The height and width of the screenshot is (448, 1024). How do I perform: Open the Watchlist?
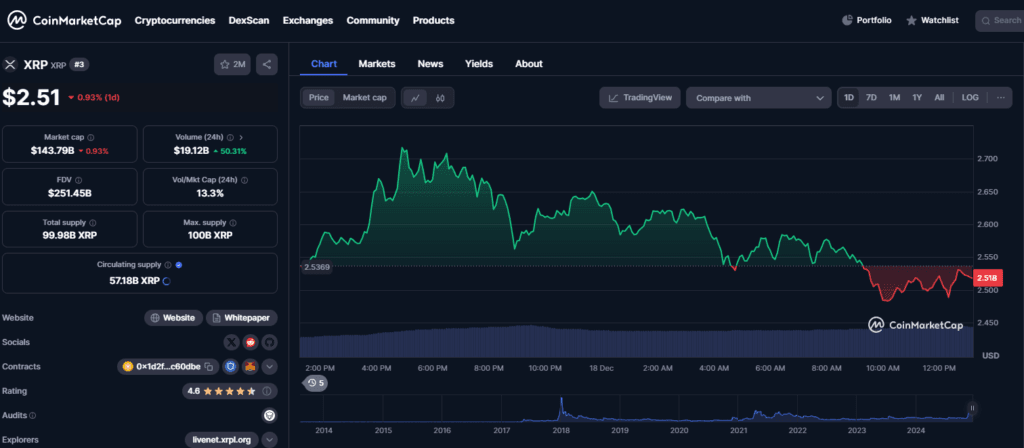[x=932, y=20]
